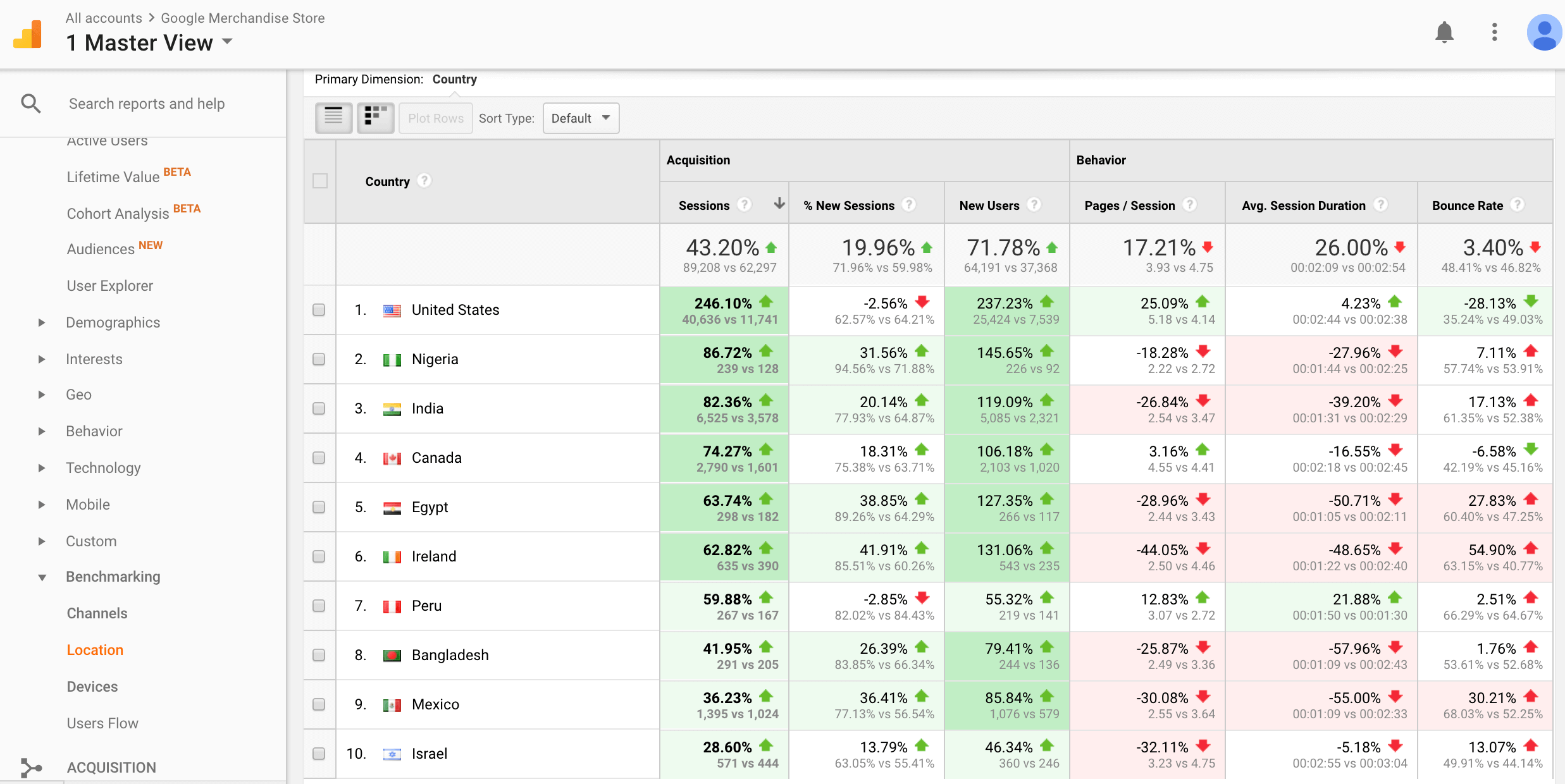
Task: Open help icon beside Bounce Rate
Action: [x=1517, y=204]
